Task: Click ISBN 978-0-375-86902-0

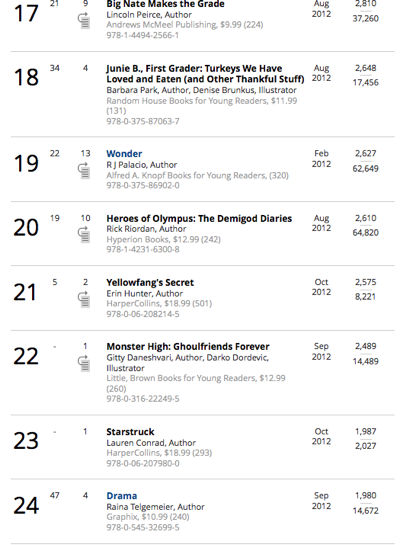Action: [143, 185]
